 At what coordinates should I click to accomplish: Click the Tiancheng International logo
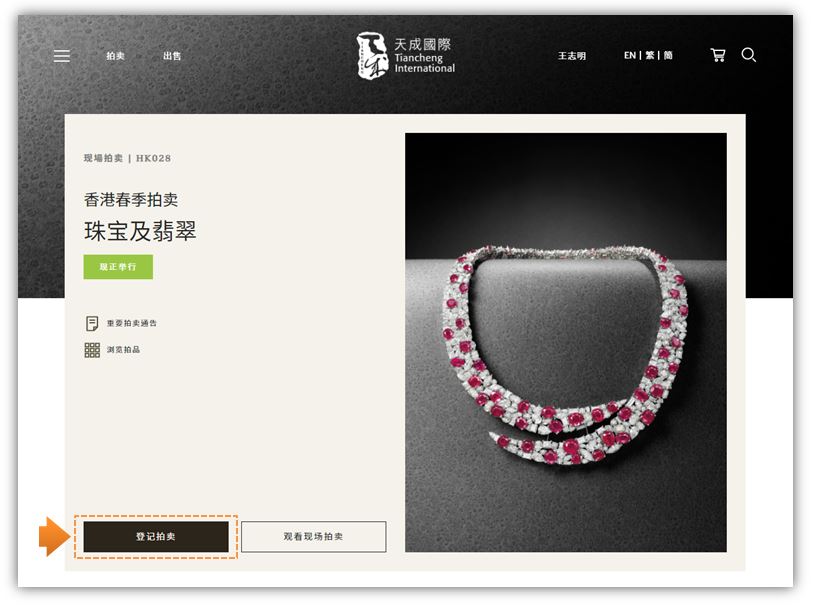405,55
